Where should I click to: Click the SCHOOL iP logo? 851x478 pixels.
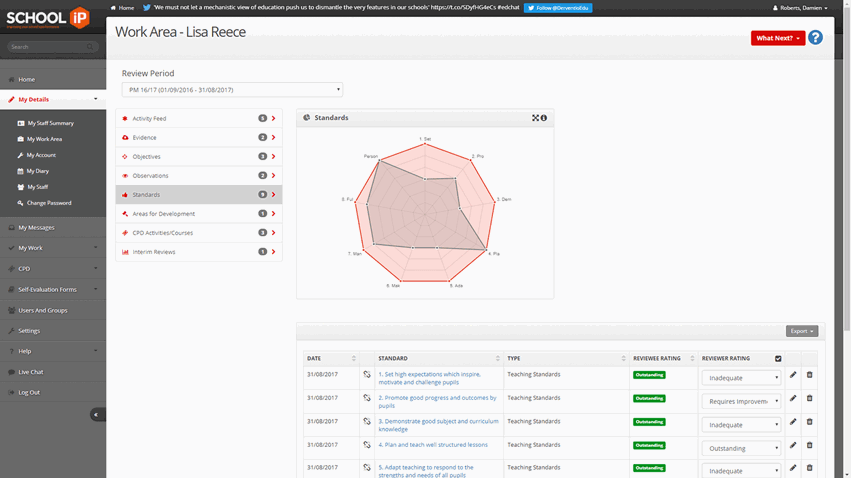click(48, 18)
